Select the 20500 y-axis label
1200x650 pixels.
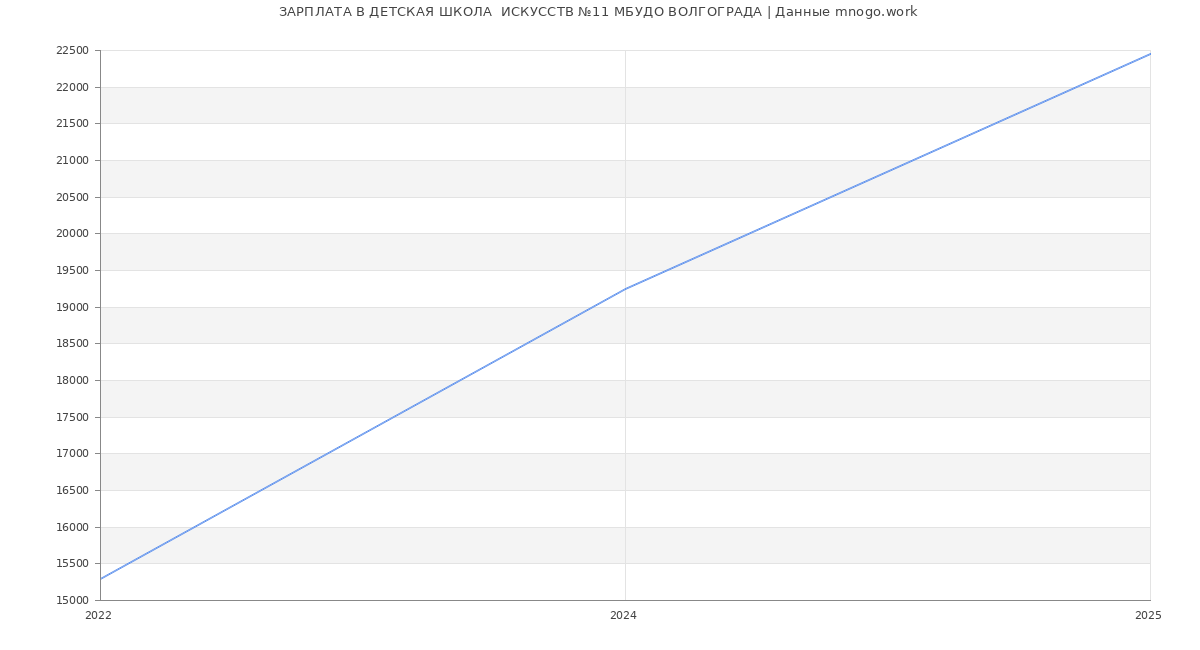pyautogui.click(x=72, y=198)
